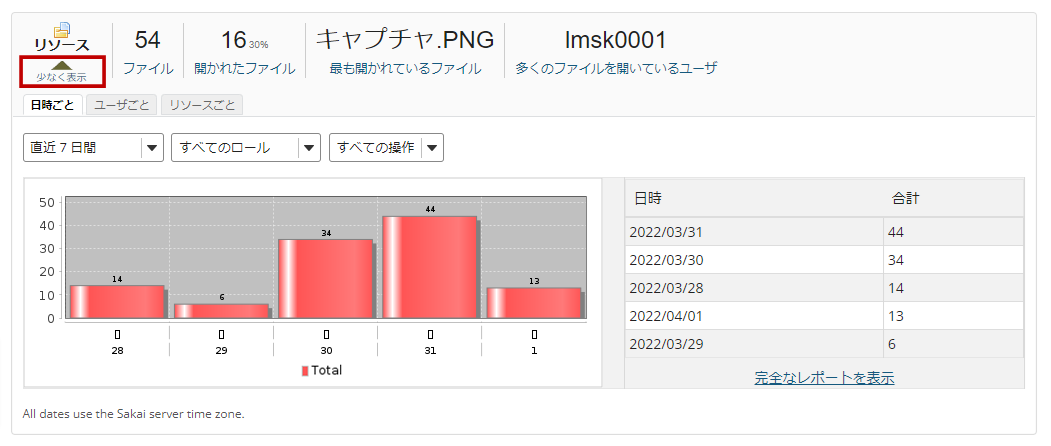1051x446 pixels.
Task: Click the 合計 column header
Action: (x=905, y=198)
